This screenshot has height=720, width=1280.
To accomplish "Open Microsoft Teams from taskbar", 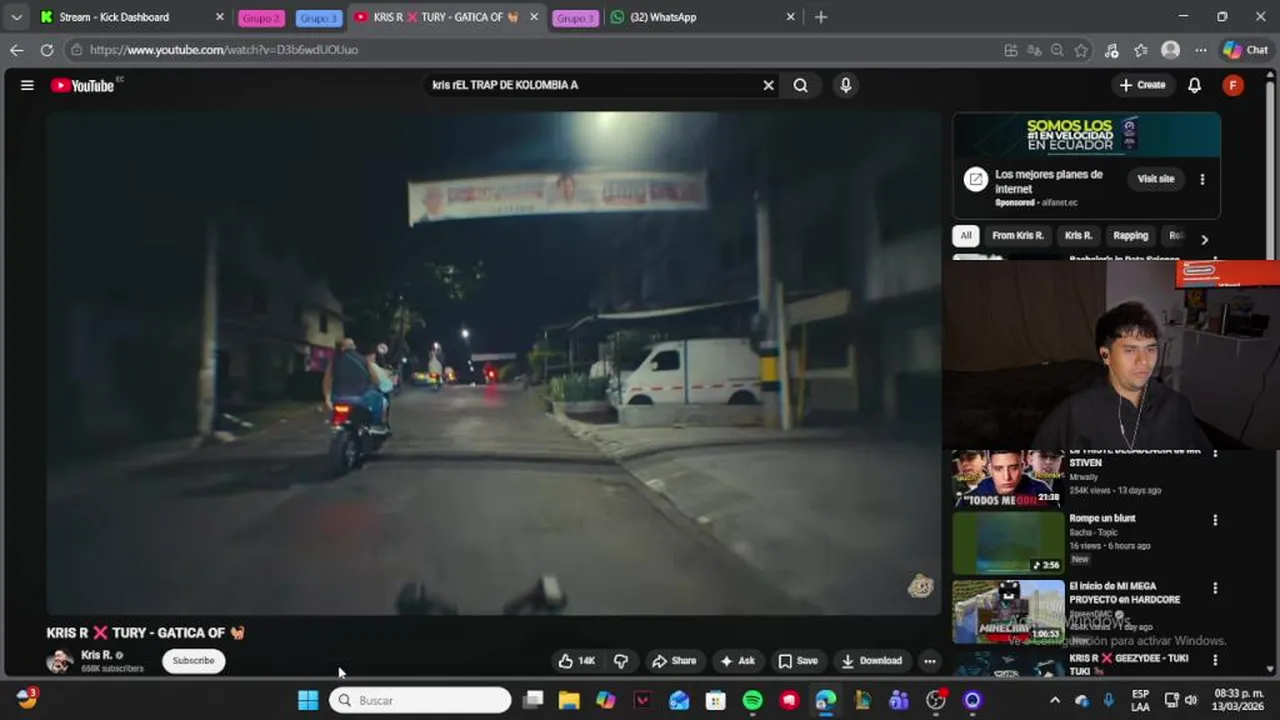I will pyautogui.click(x=899, y=700).
